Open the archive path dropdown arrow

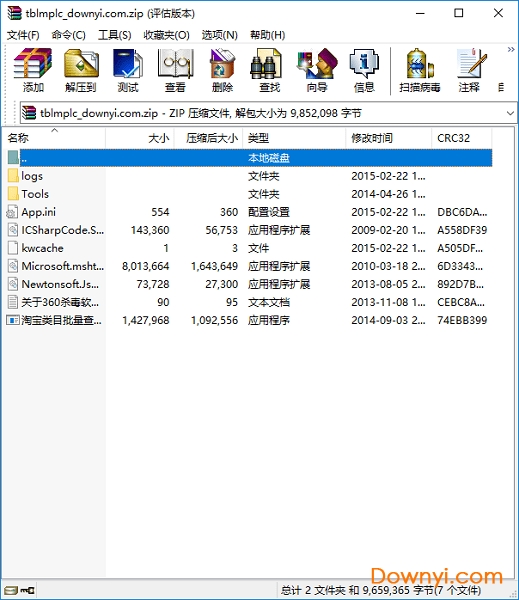[x=510, y=113]
